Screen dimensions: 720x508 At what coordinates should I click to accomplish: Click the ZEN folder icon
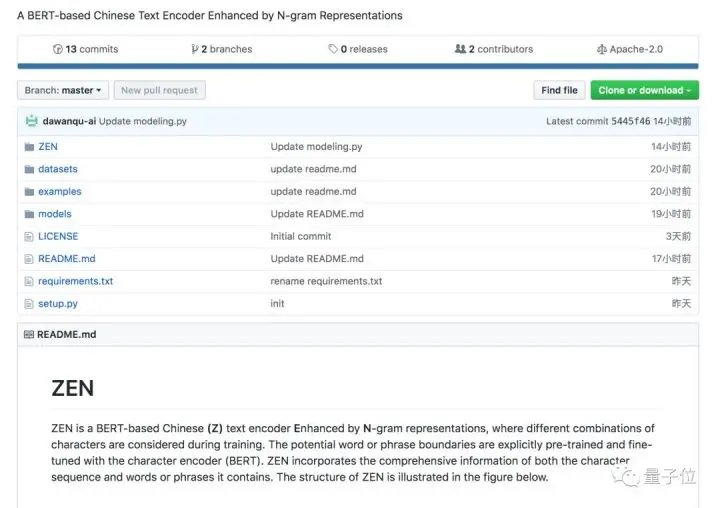pyautogui.click(x=29, y=147)
